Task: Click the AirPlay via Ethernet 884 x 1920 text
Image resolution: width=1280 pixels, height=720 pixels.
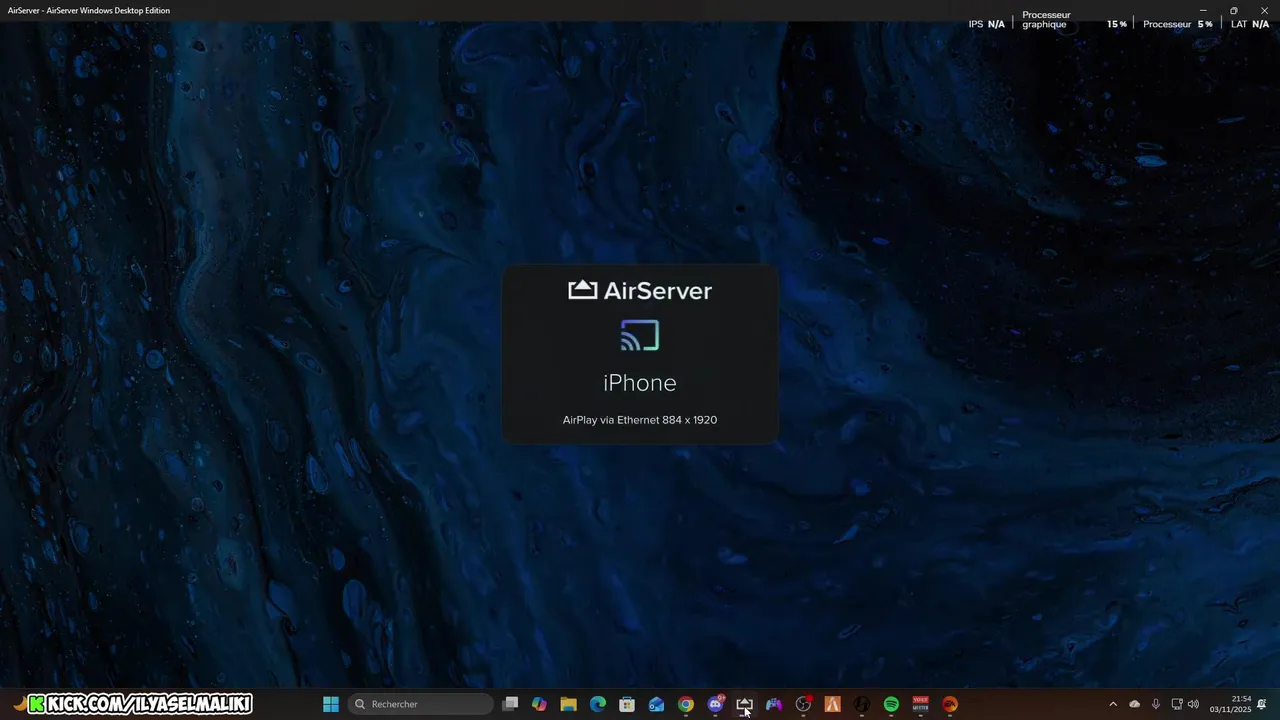Action: pos(640,420)
